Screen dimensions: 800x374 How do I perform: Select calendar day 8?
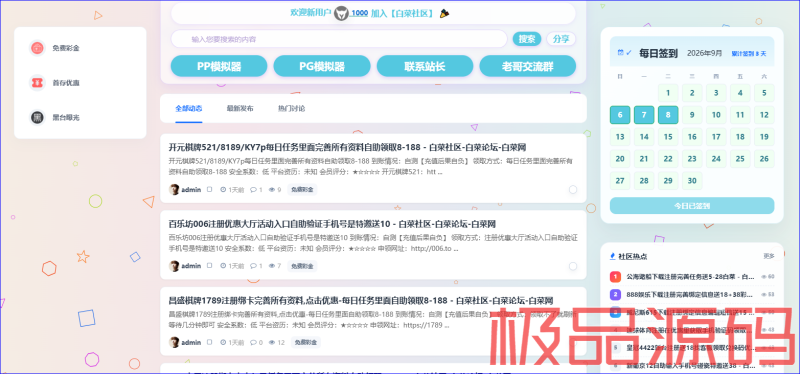tap(668, 115)
